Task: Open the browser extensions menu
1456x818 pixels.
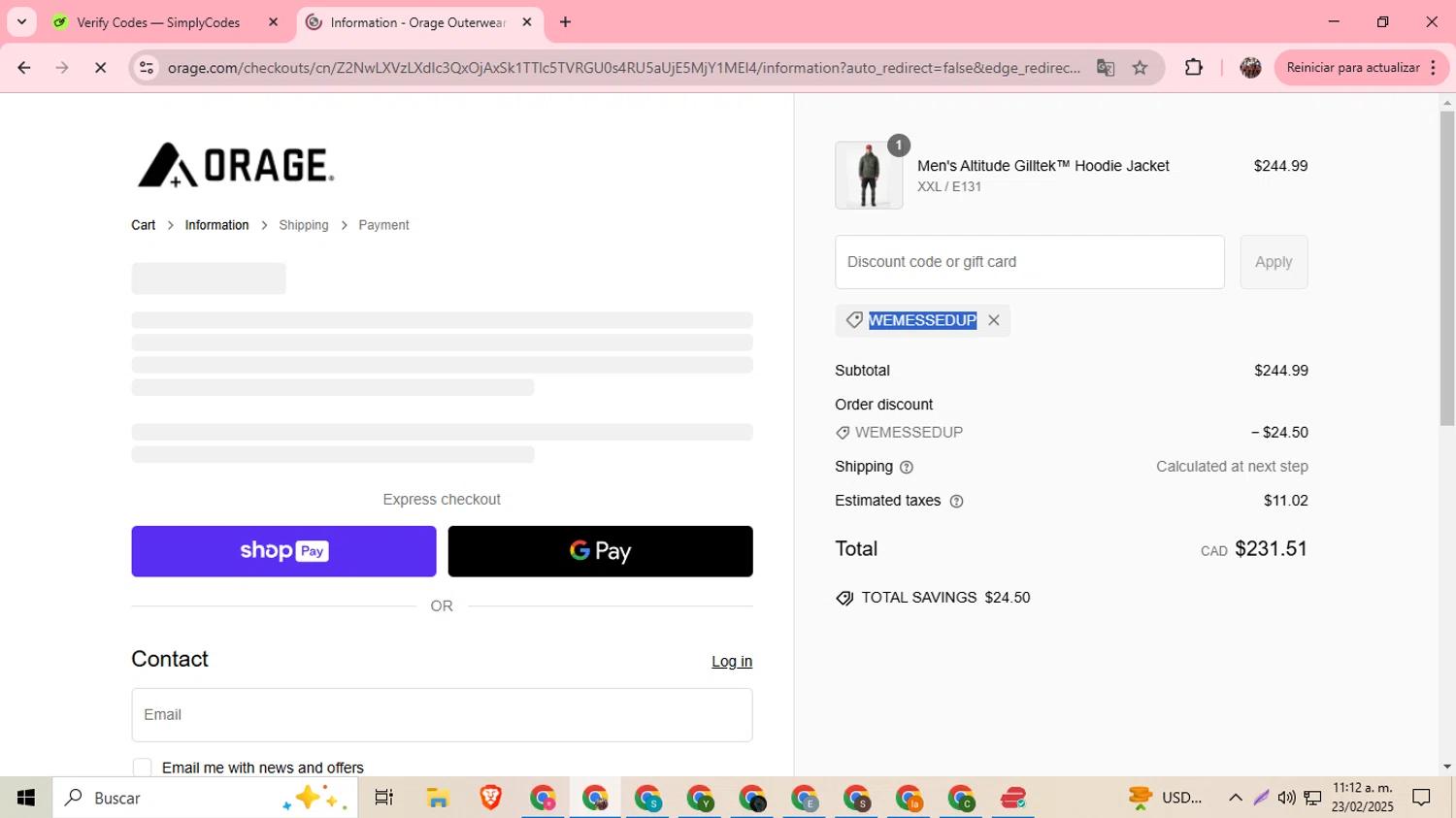Action: click(1194, 68)
